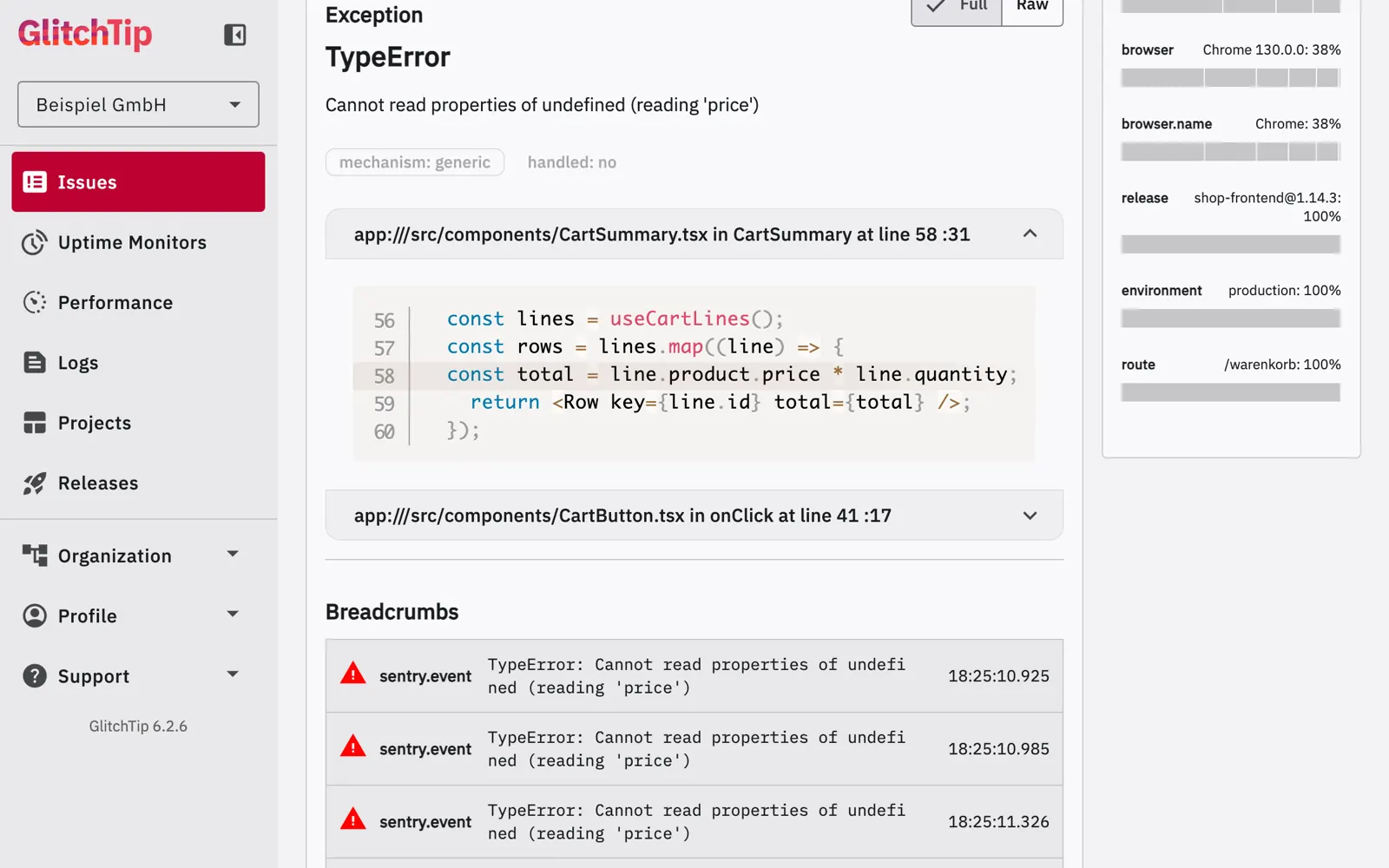Navigate to Logs

(x=139, y=363)
